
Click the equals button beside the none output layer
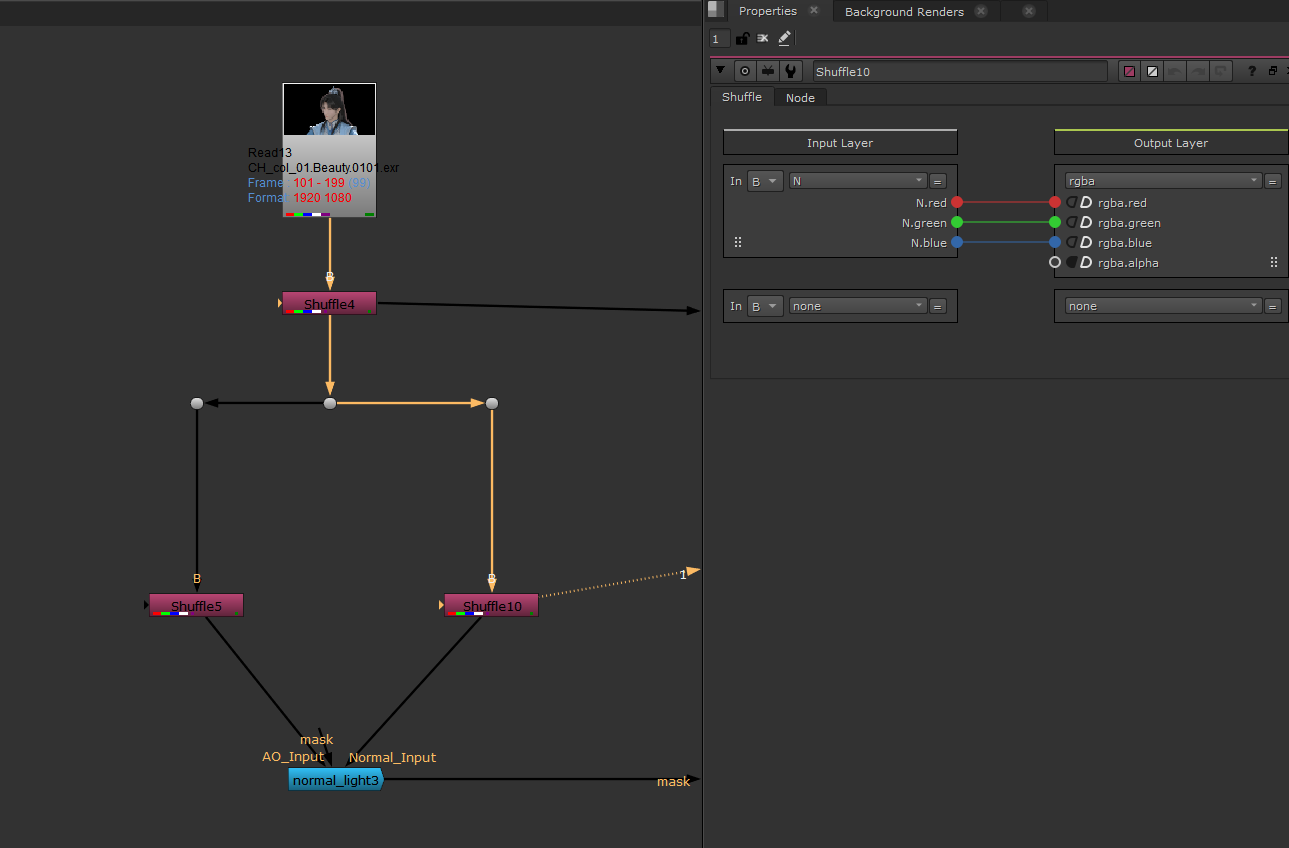(1272, 305)
